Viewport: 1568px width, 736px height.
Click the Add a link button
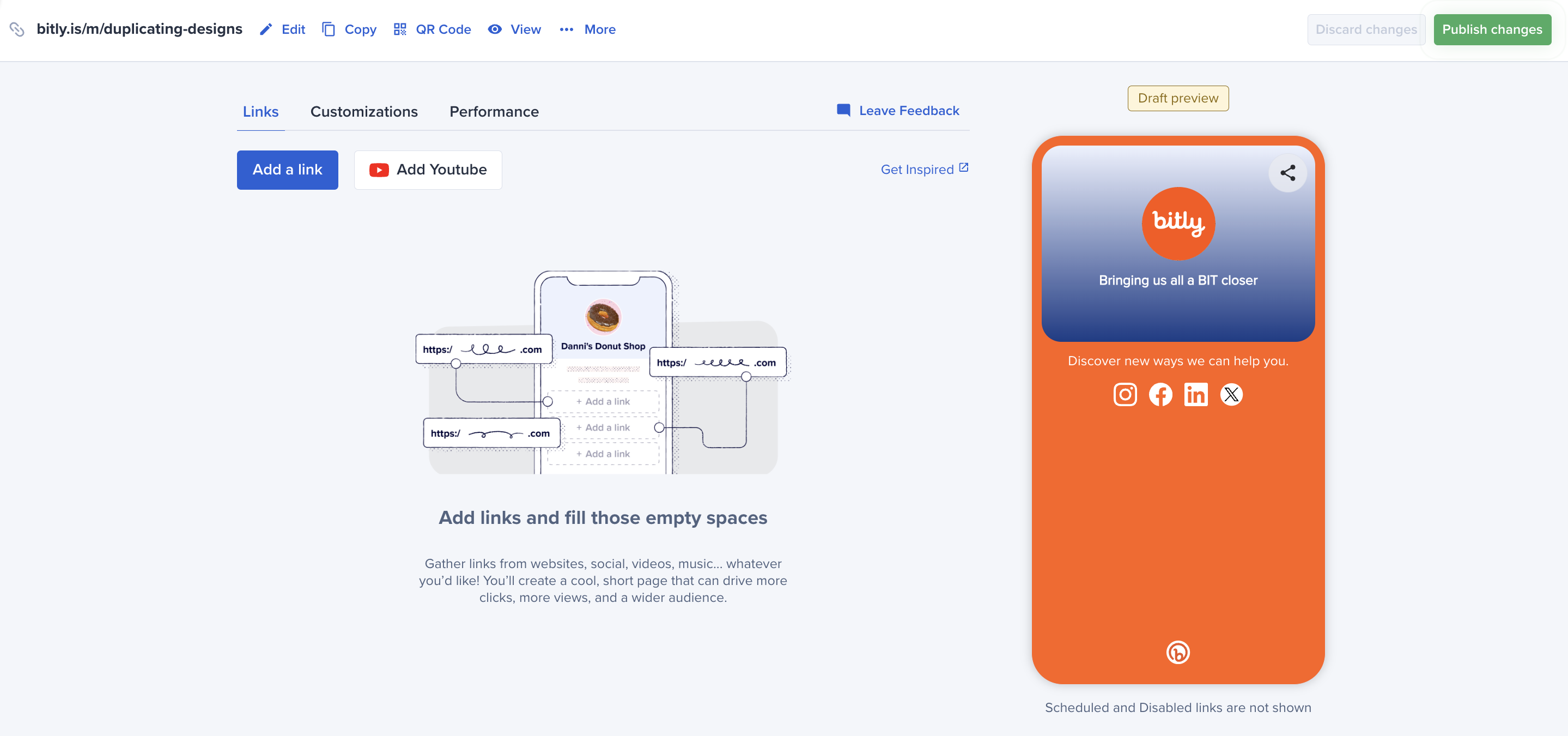pos(287,170)
